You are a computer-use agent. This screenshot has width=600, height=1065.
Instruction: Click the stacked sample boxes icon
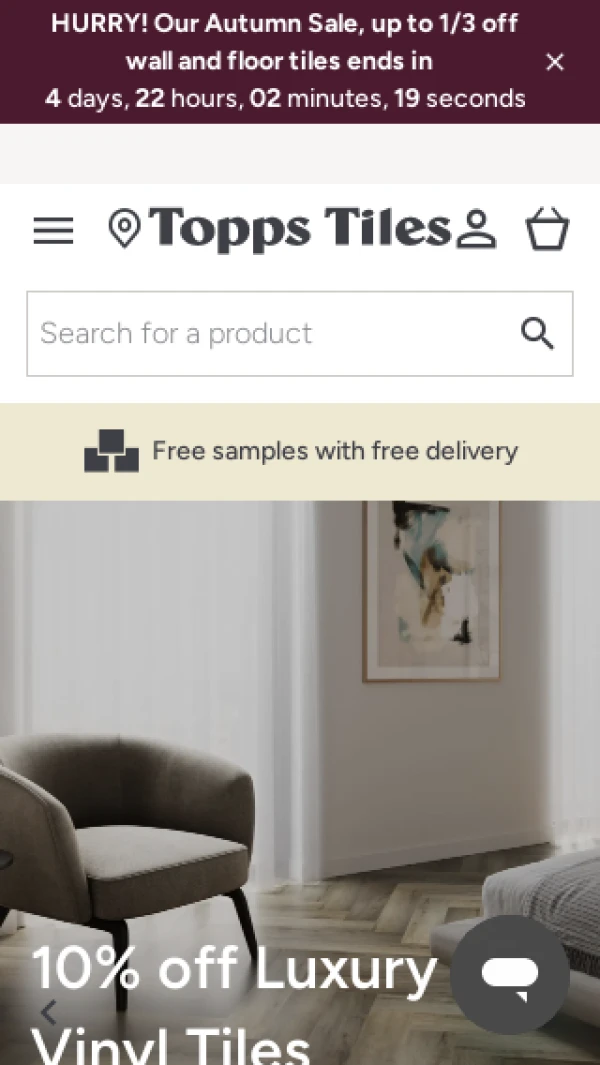coord(111,451)
